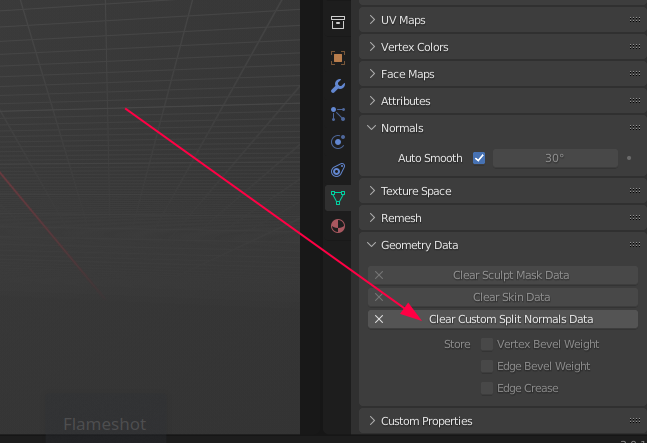The height and width of the screenshot is (443, 647).
Task: Open the Object Constraint properties icon
Action: point(338,170)
